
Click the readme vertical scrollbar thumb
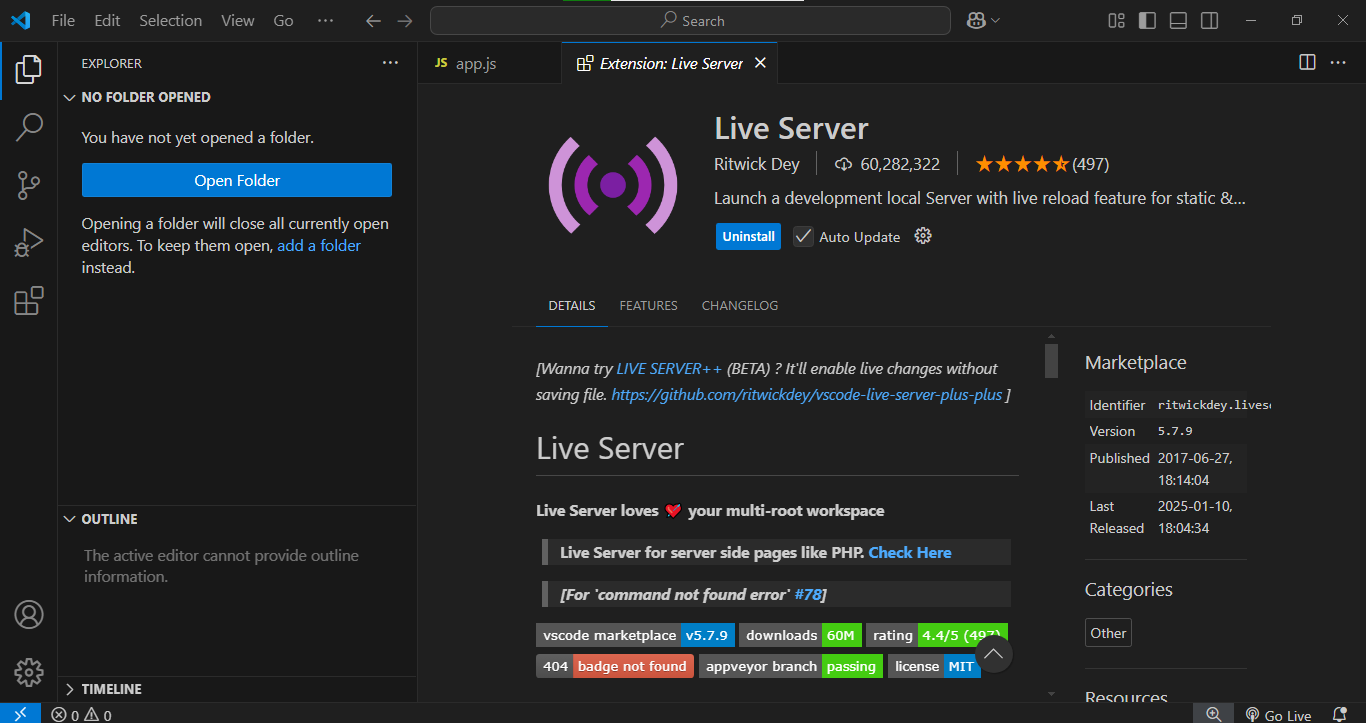pos(1051,360)
